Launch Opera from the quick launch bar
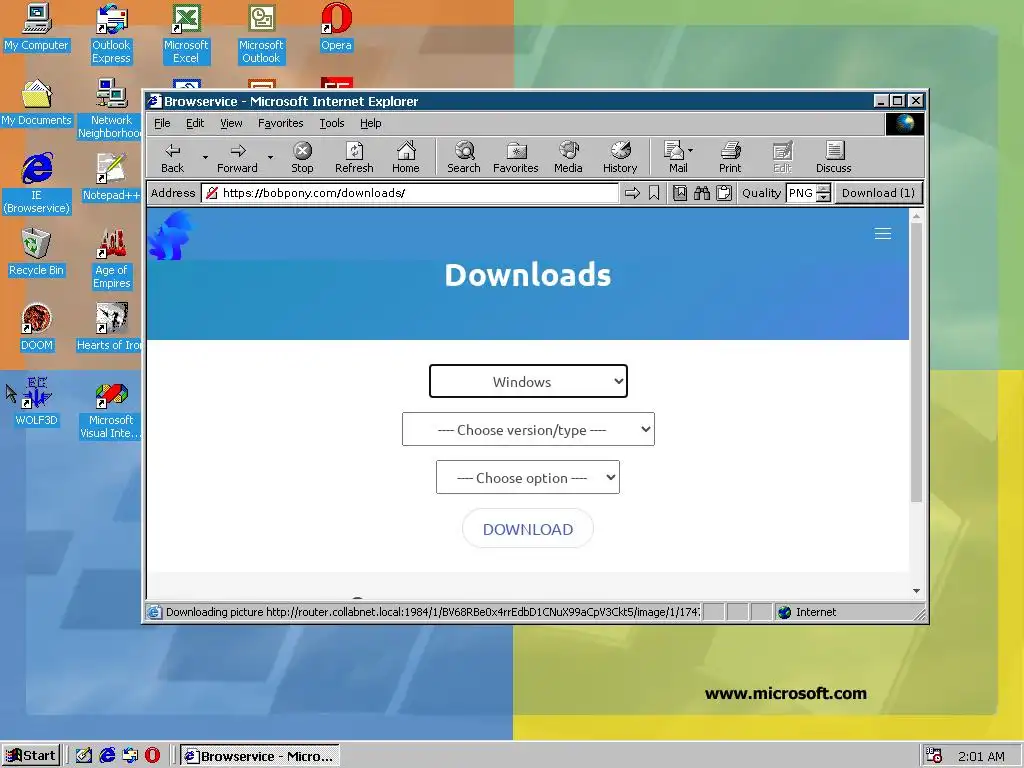This screenshot has width=1024, height=768. point(152,756)
